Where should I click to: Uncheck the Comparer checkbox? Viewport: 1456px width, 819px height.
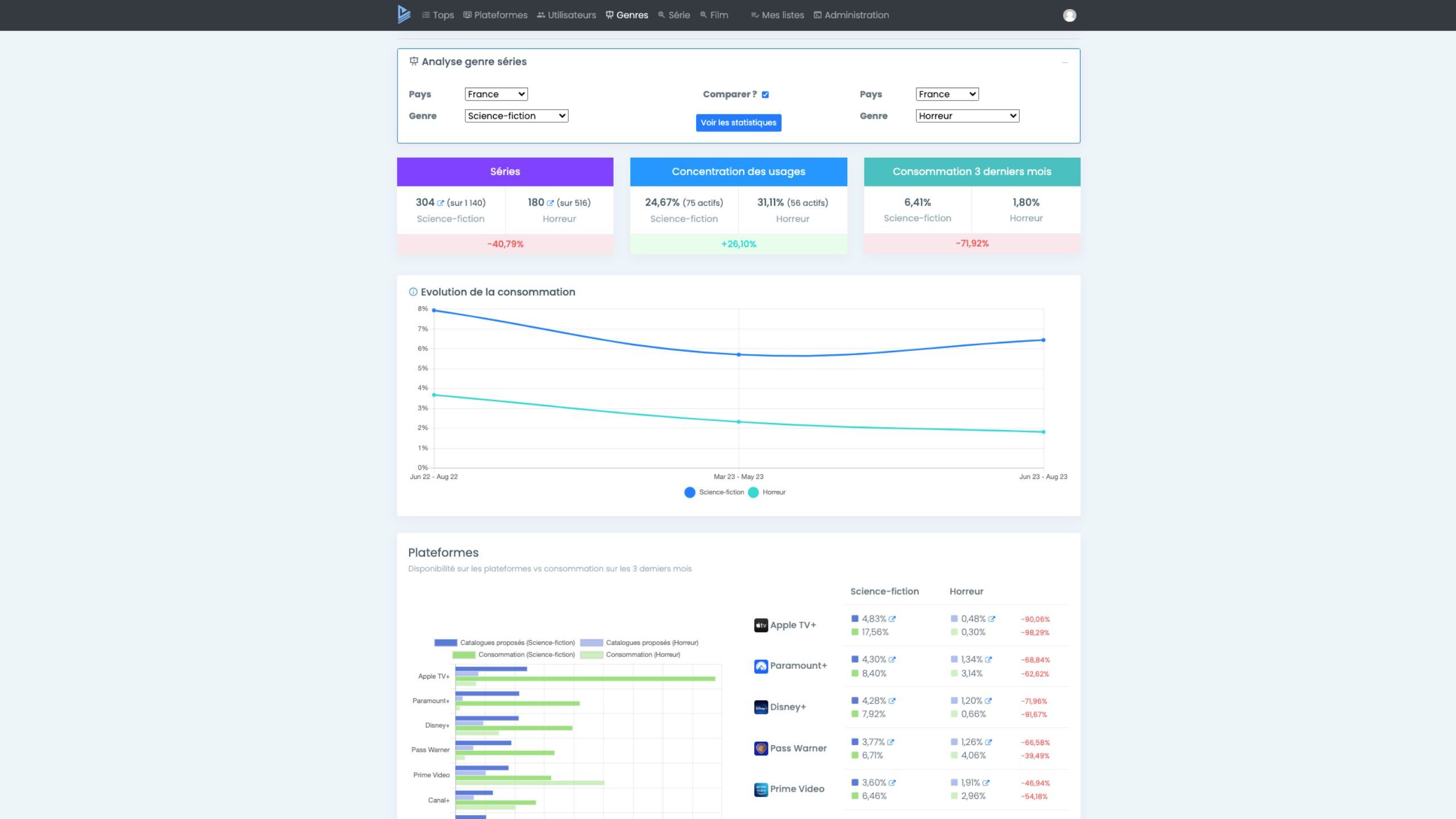click(x=765, y=94)
